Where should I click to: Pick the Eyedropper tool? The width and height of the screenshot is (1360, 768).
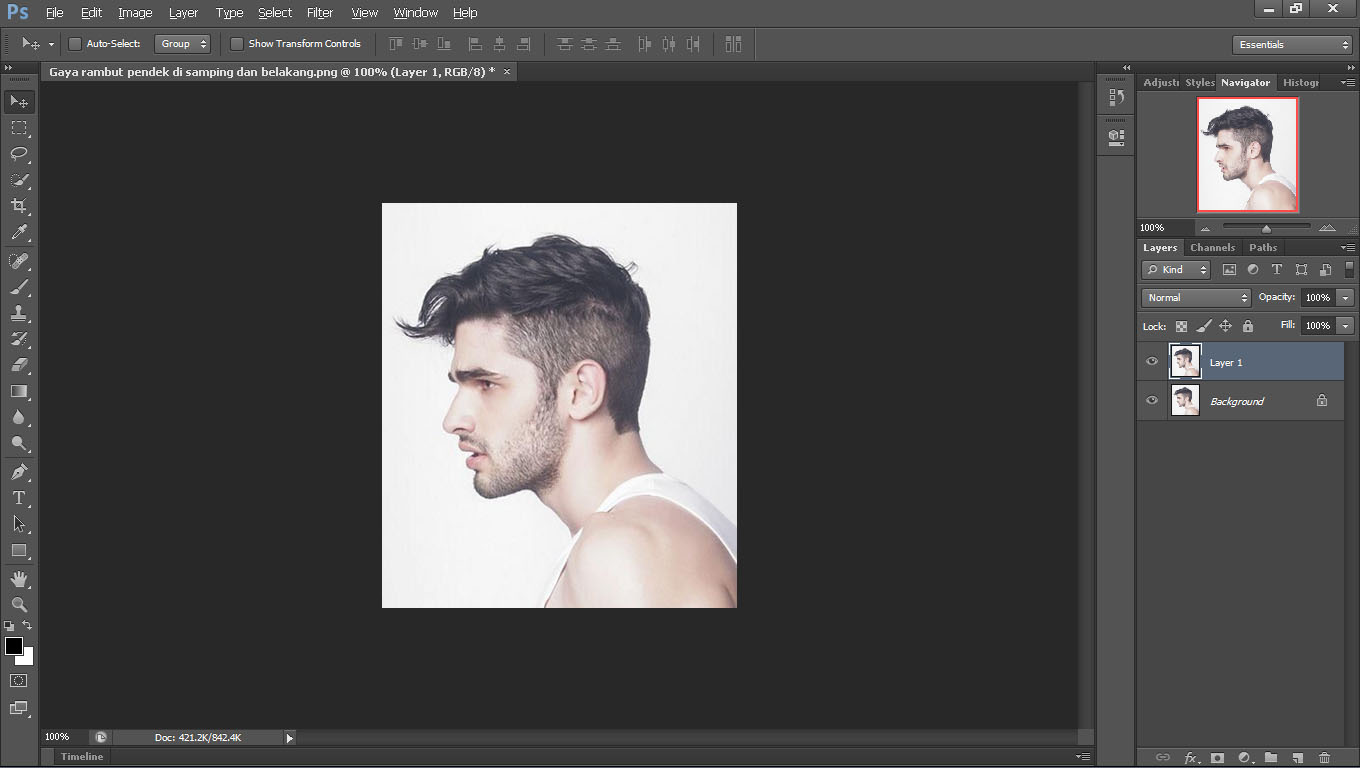(18, 232)
